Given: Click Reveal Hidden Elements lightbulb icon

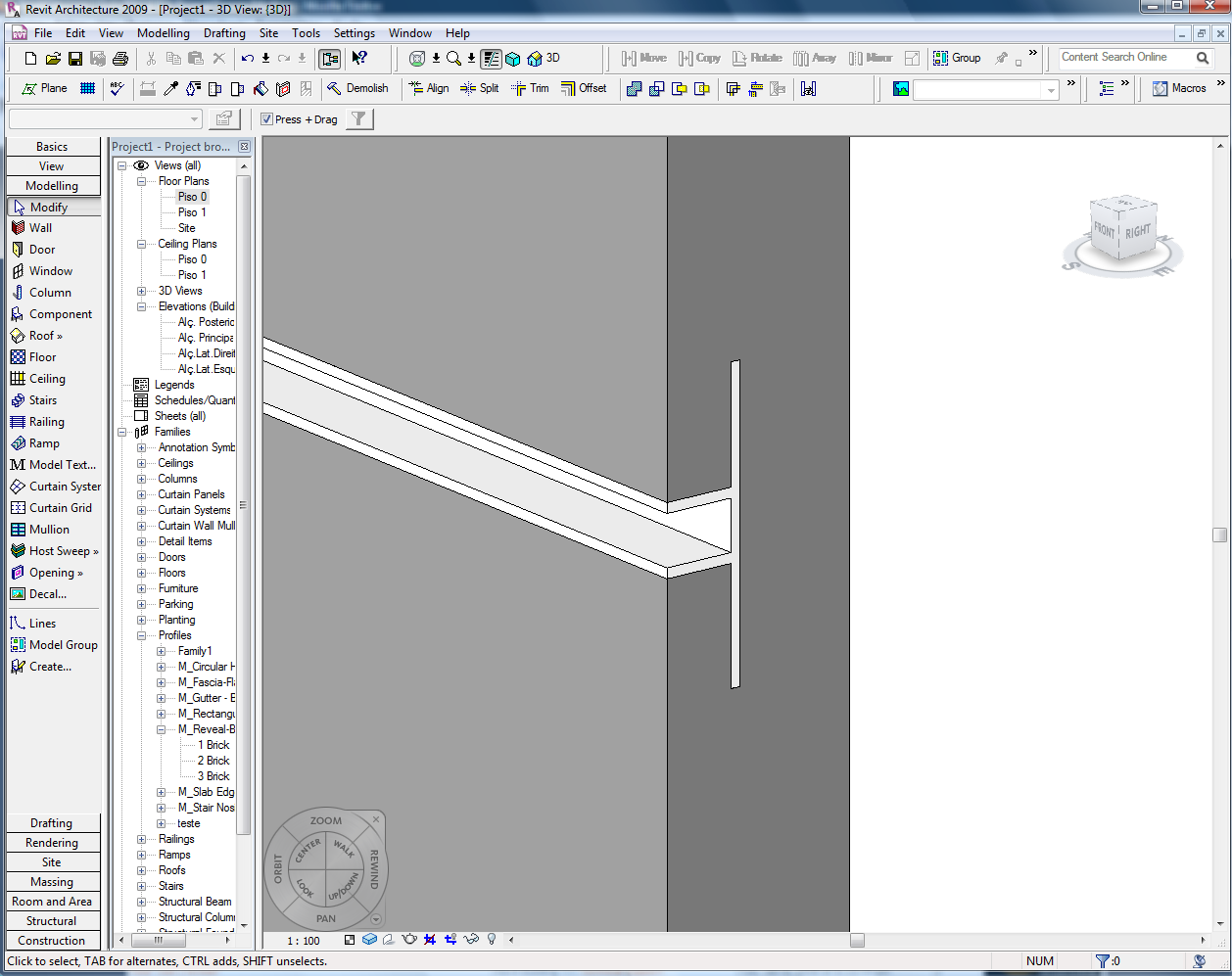Looking at the screenshot, I should point(492,939).
